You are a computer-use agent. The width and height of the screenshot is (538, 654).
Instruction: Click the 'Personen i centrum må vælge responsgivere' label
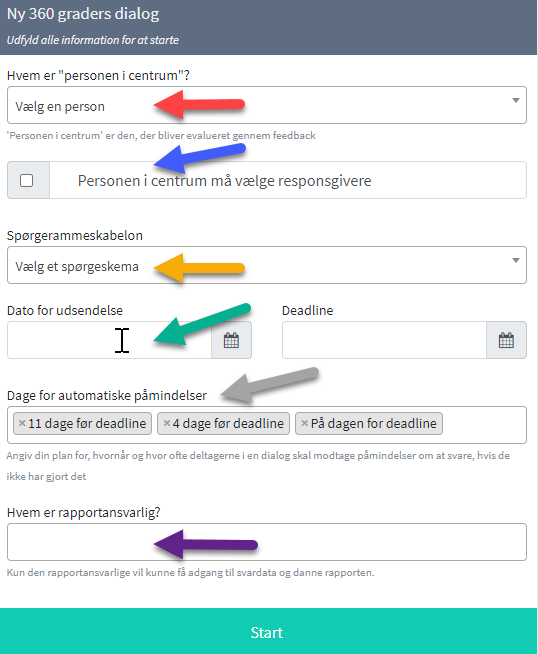coord(224,181)
